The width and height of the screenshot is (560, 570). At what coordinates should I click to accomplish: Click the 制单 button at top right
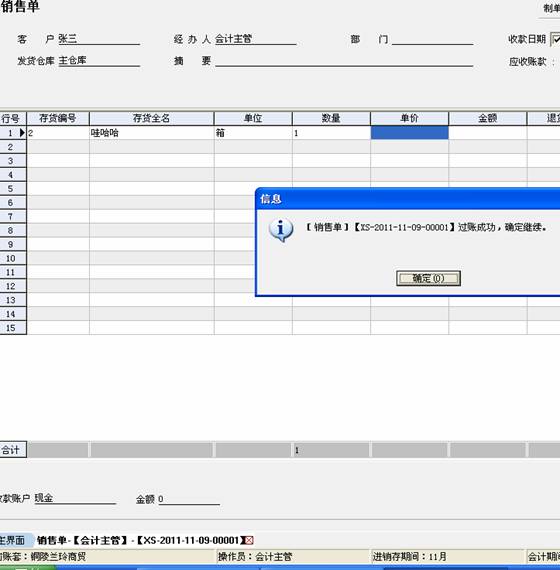coord(551,8)
